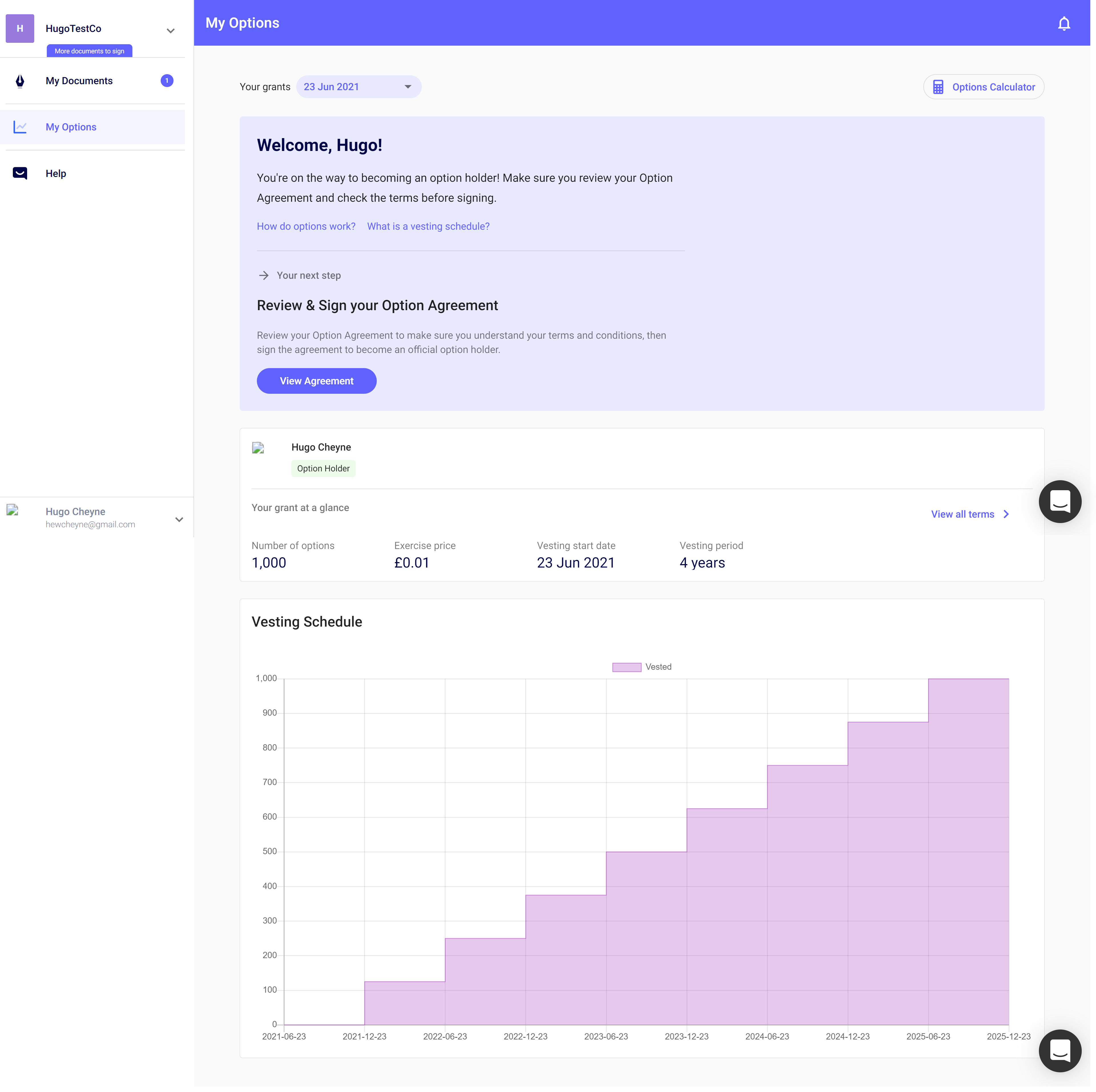Go to My Documents in sidebar

(x=79, y=81)
